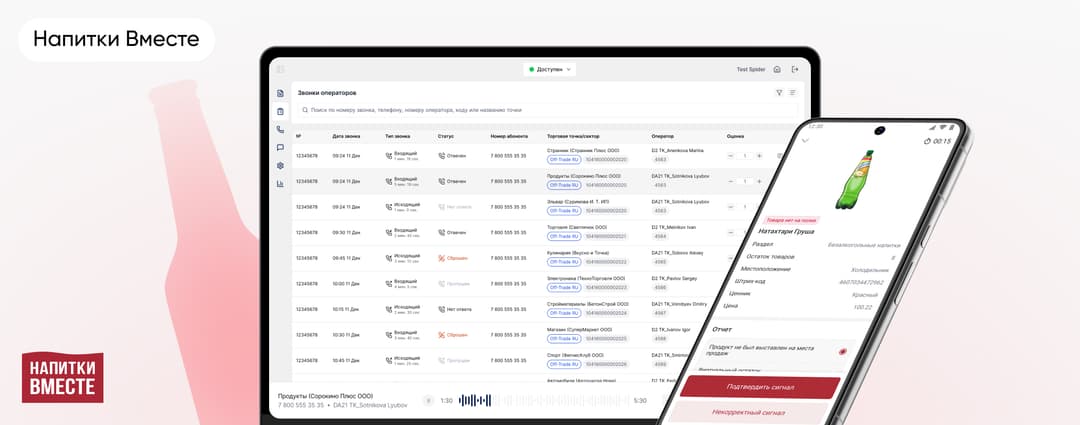
Task: Tap Некорректный сигнал on the phone
Action: (x=747, y=412)
